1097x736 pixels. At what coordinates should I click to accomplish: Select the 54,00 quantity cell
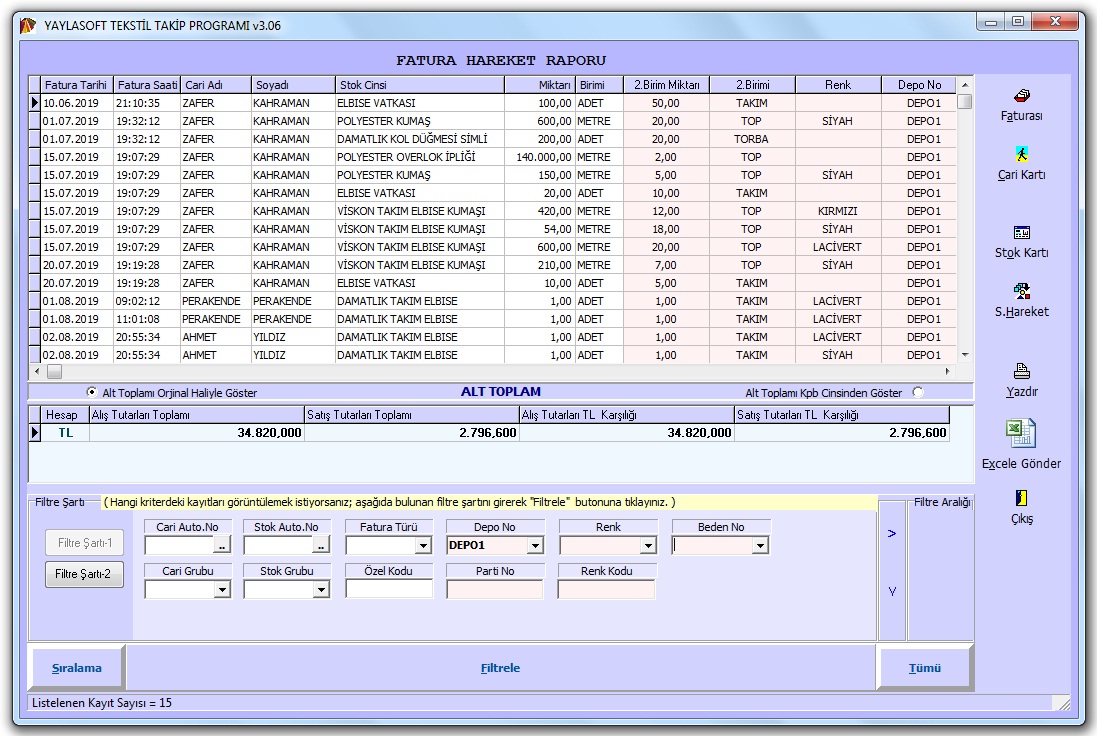(539, 229)
